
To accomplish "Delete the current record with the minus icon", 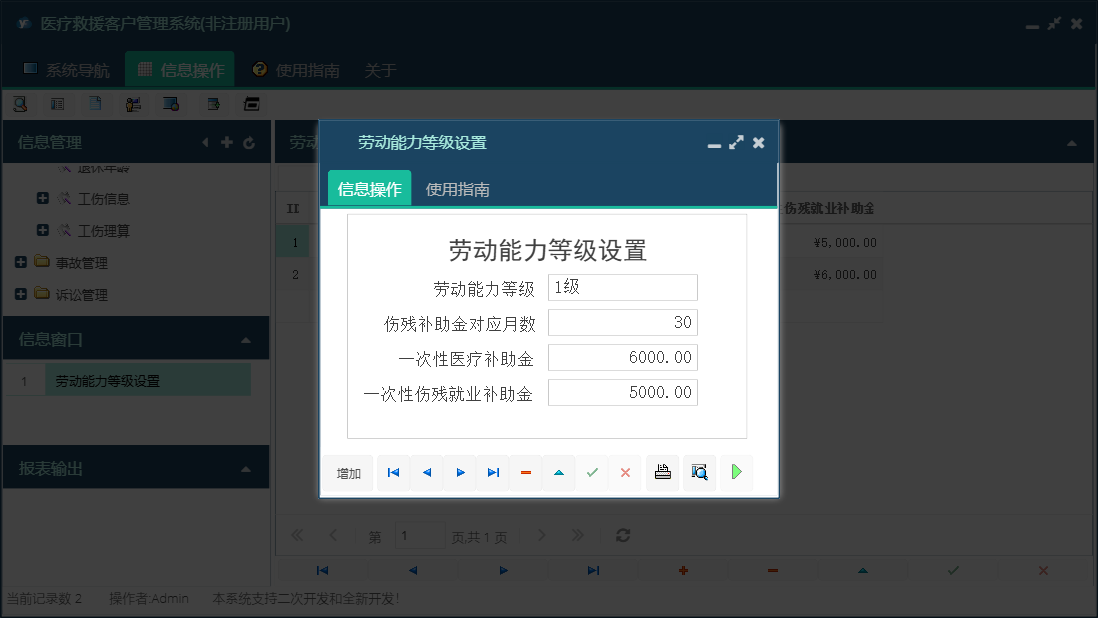I will click(x=526, y=472).
